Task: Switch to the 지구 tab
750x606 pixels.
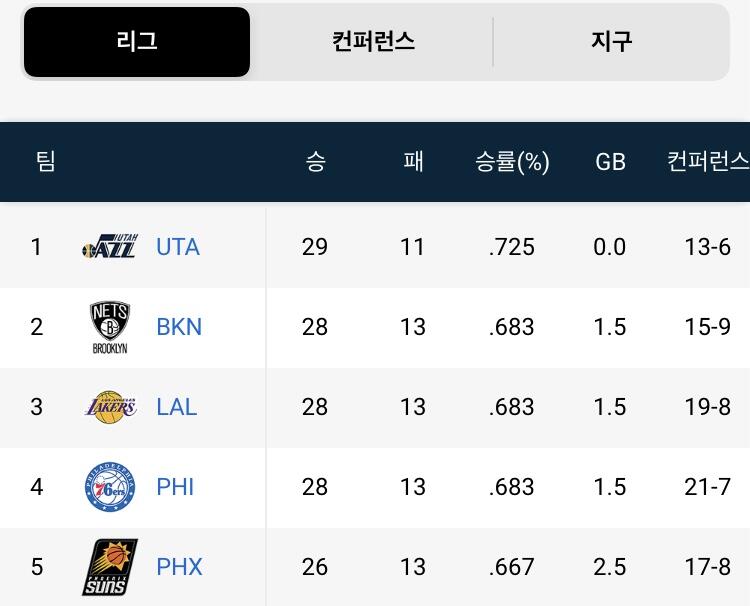Action: click(x=611, y=42)
